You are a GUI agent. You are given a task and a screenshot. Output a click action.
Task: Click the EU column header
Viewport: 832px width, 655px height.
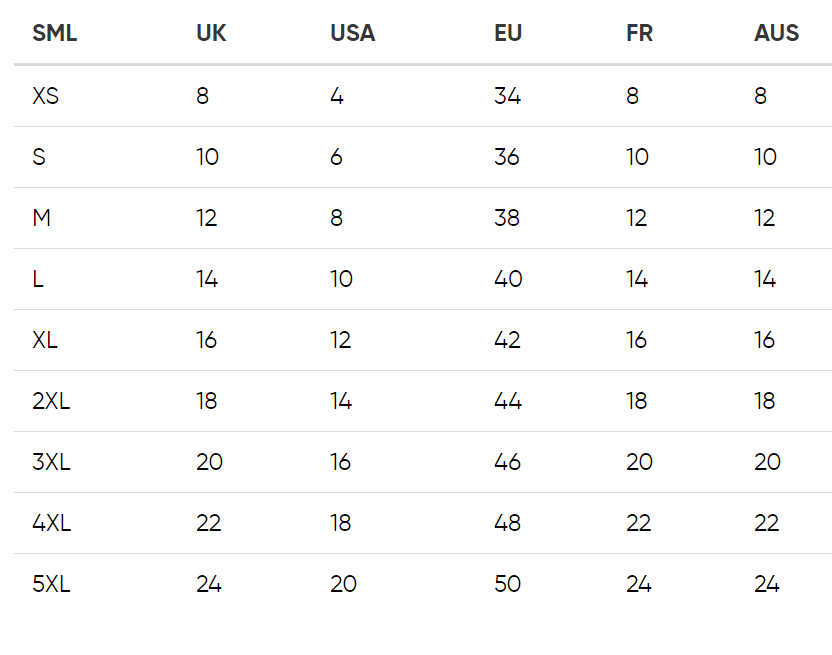pyautogui.click(x=508, y=33)
